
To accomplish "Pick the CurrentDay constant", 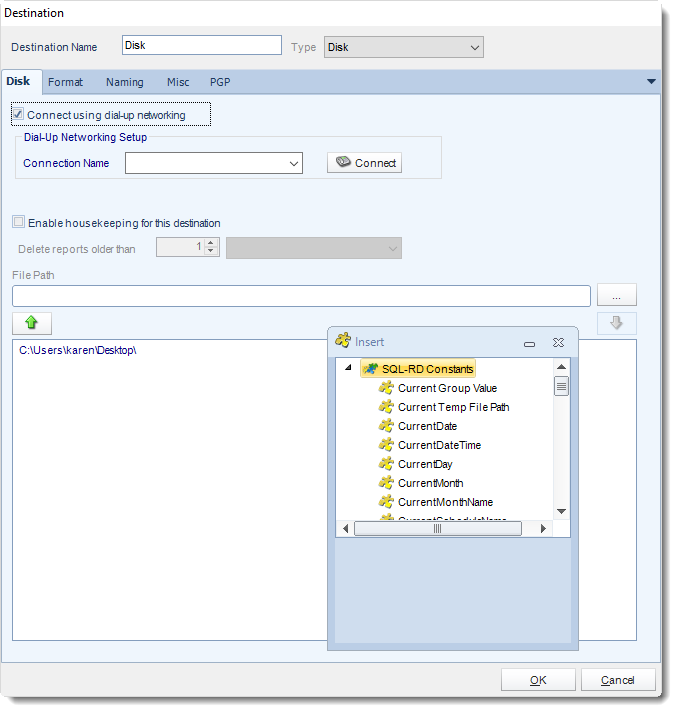I will coord(425,465).
